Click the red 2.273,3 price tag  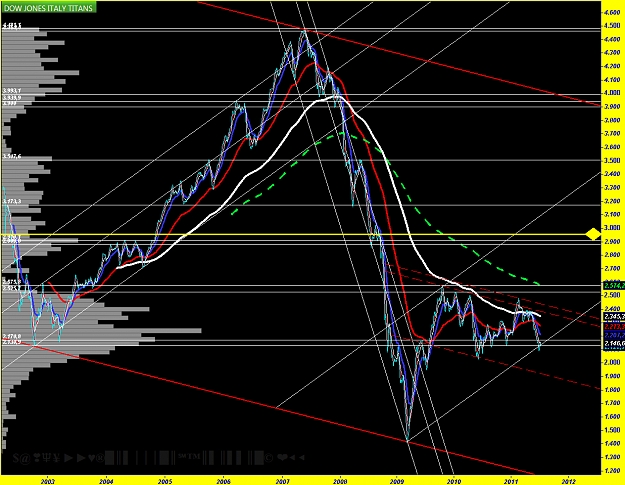[614, 327]
